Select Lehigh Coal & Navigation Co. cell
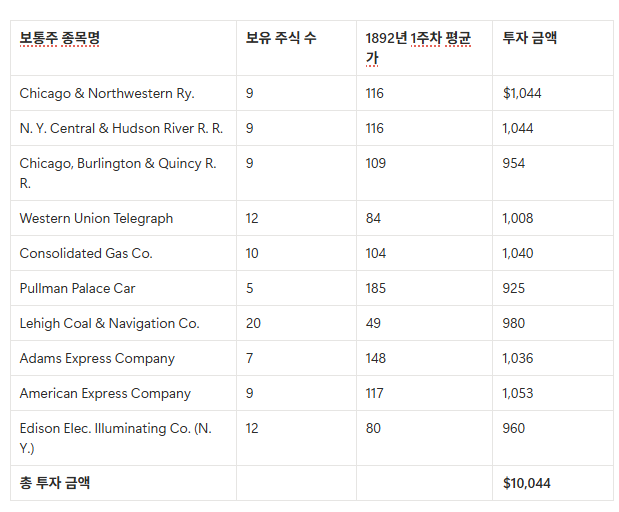Viewport: 619px width, 512px height. 109,323
